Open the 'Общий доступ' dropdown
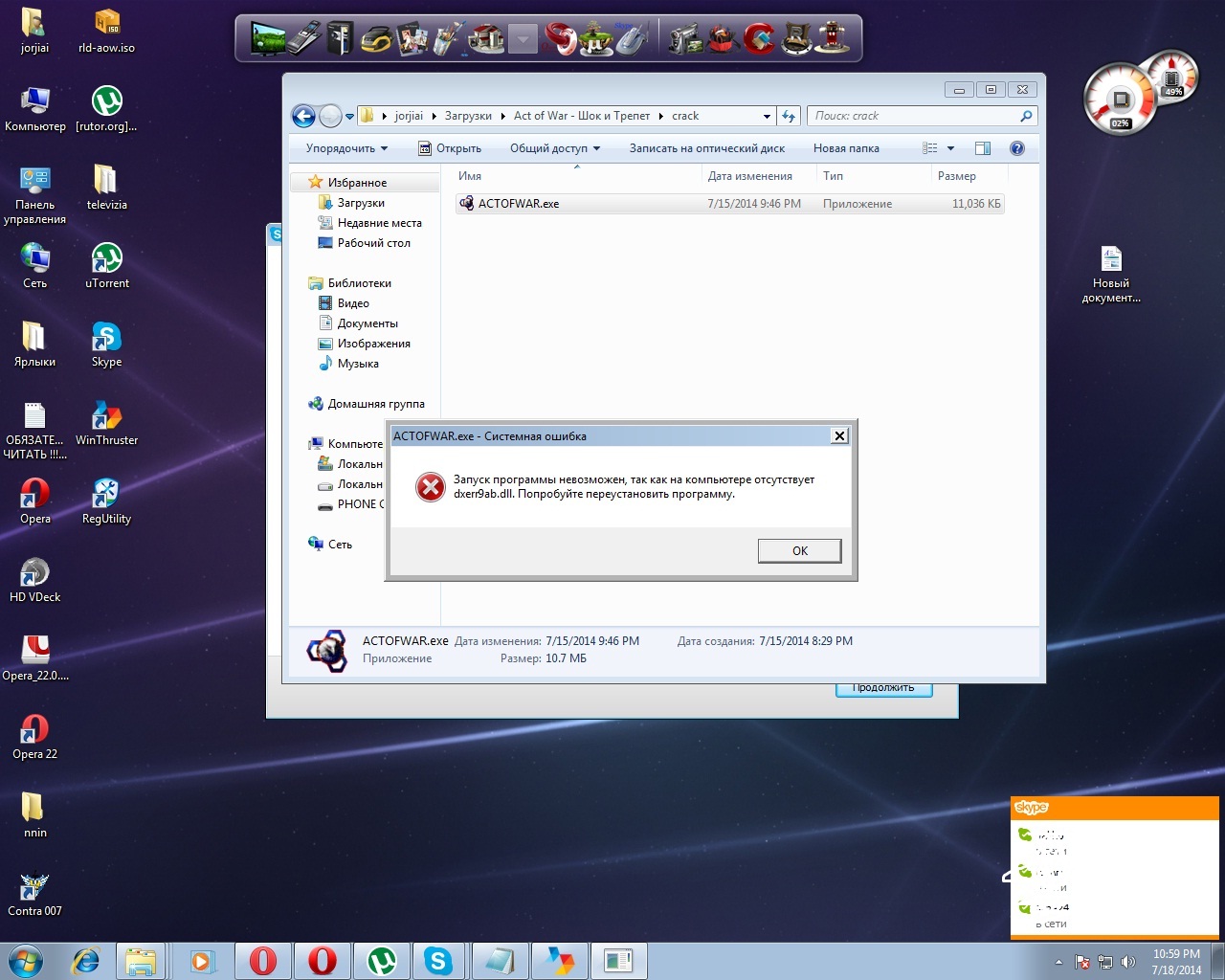 [x=555, y=148]
